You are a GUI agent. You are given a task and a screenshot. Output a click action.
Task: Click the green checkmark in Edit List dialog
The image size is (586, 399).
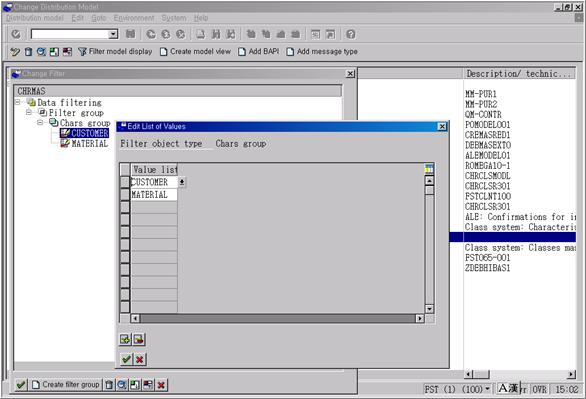126,359
